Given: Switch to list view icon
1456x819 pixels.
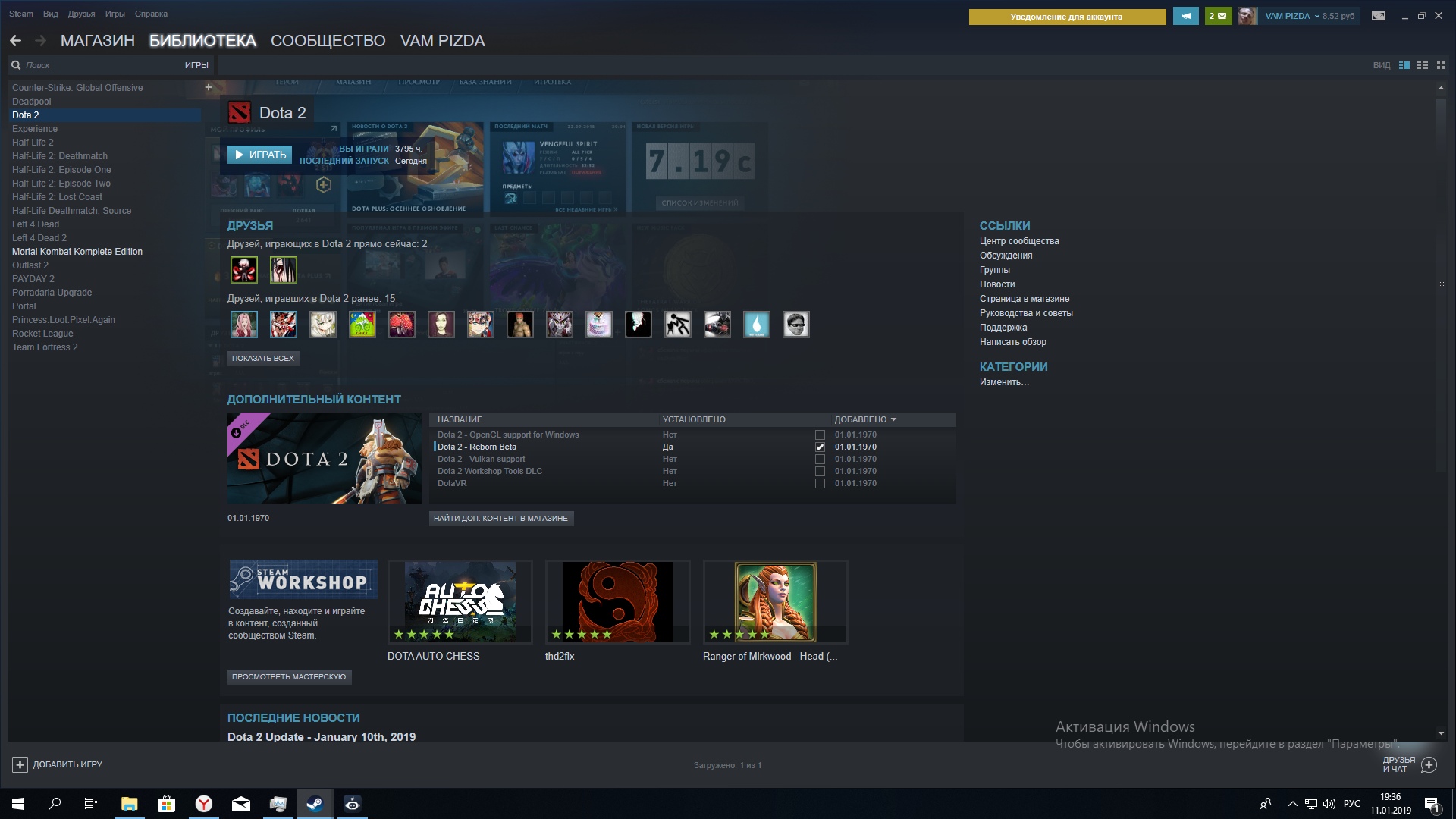Looking at the screenshot, I should tap(1423, 65).
